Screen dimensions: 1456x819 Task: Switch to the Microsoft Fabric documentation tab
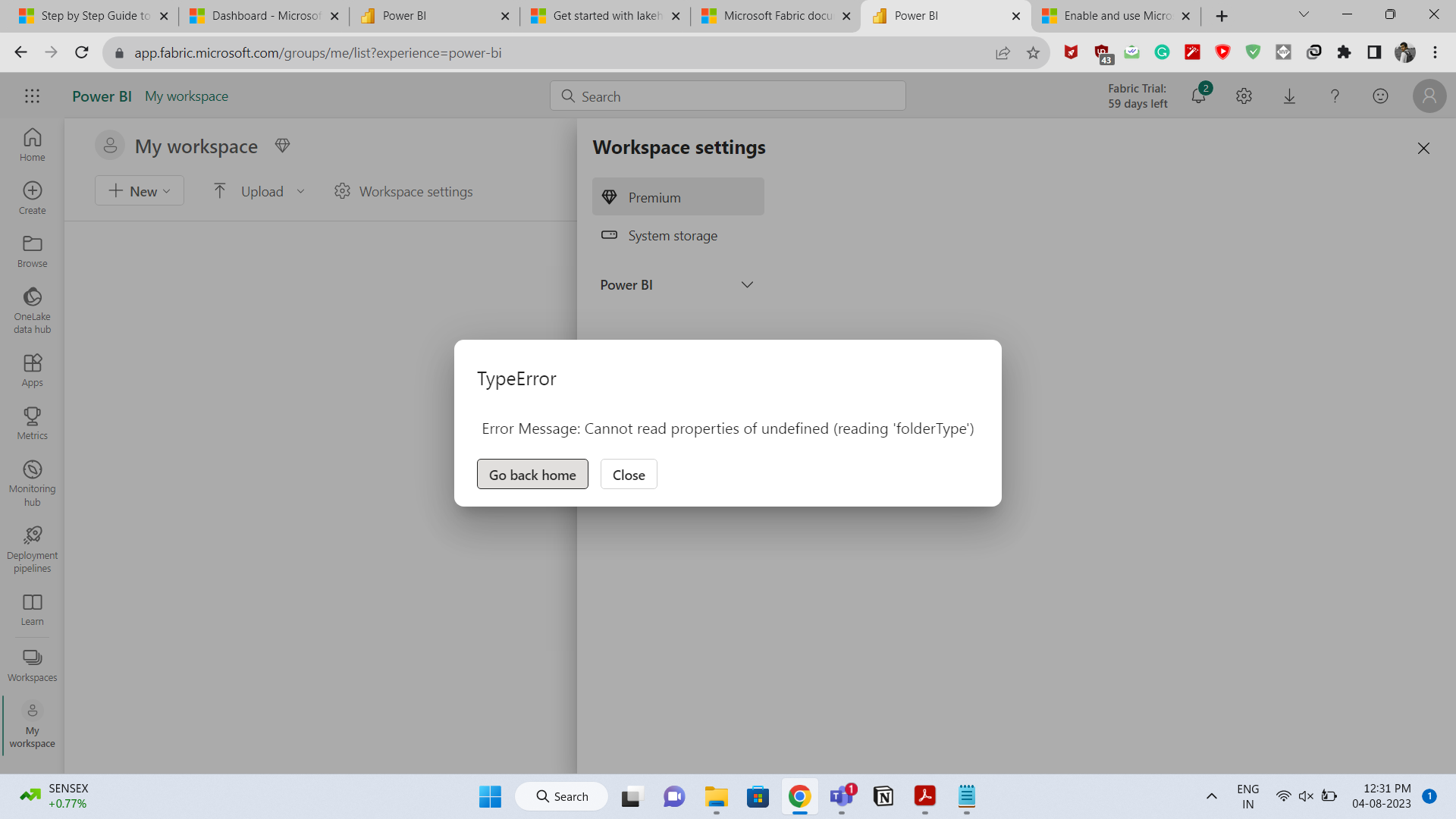click(768, 15)
